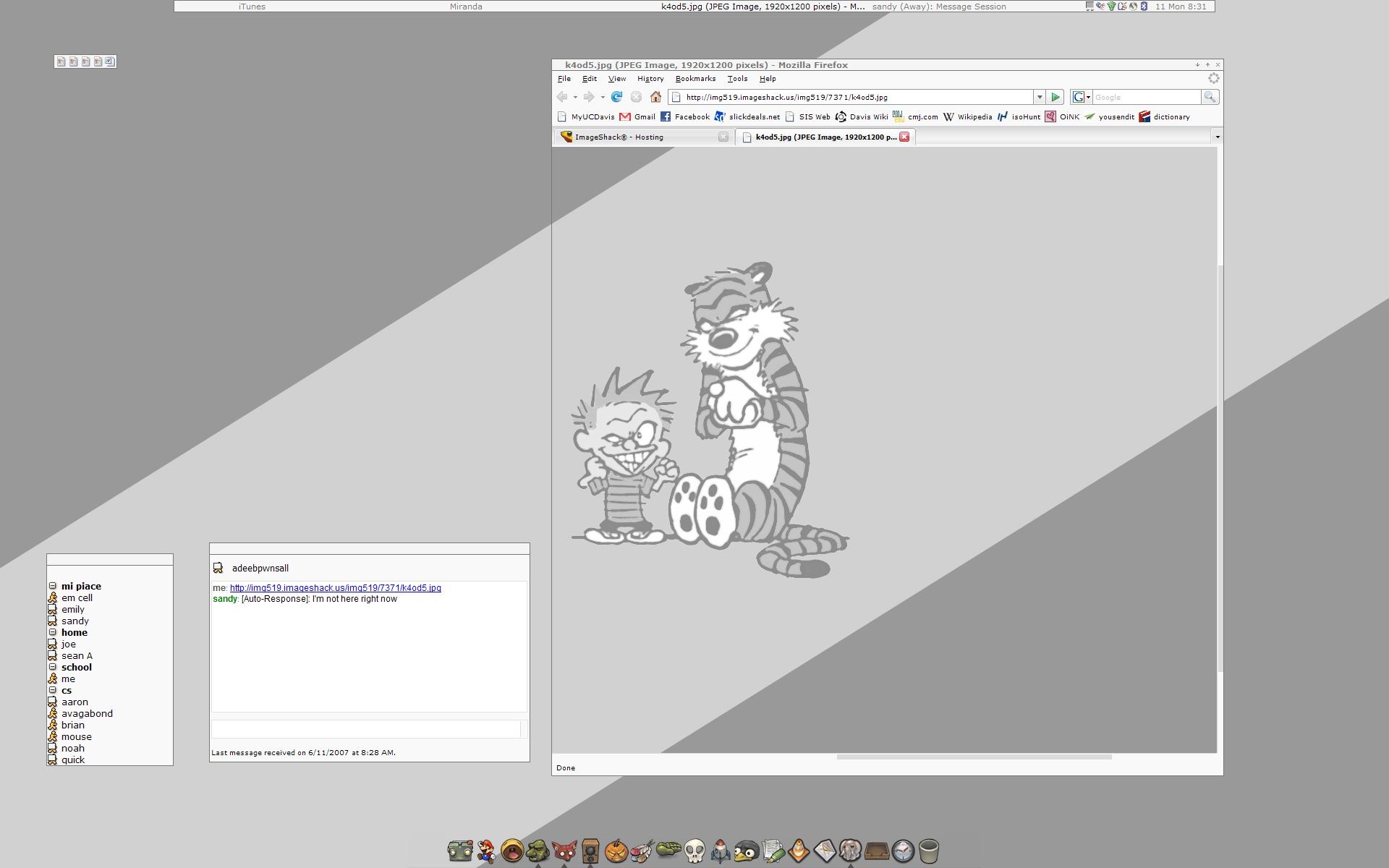Open the forward history dropdown arrow
The width and height of the screenshot is (1389, 868).
tap(602, 97)
